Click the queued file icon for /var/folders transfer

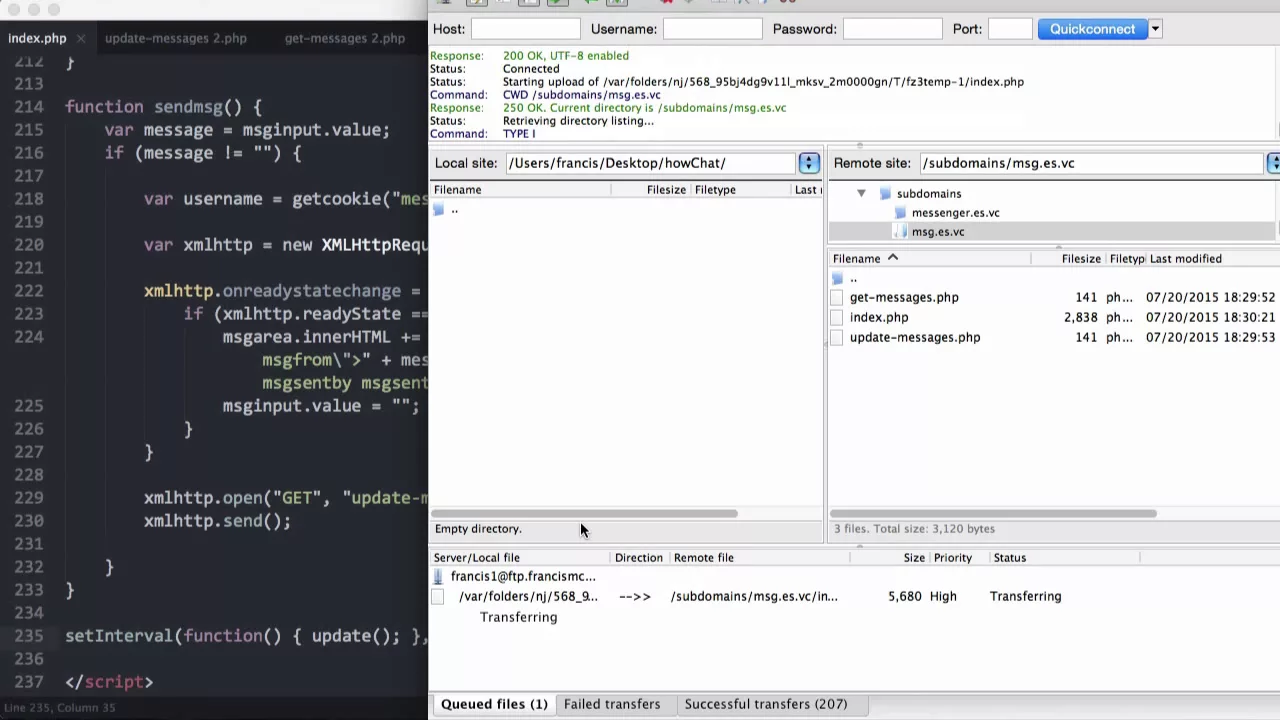pyautogui.click(x=438, y=597)
